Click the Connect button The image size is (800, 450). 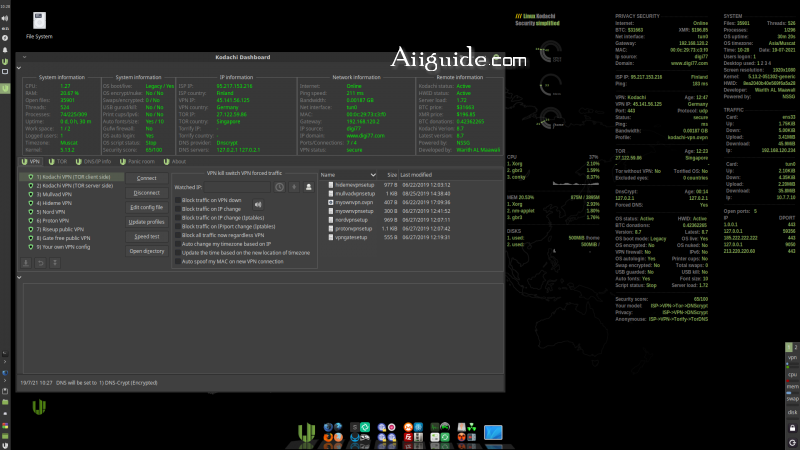[x=146, y=179]
